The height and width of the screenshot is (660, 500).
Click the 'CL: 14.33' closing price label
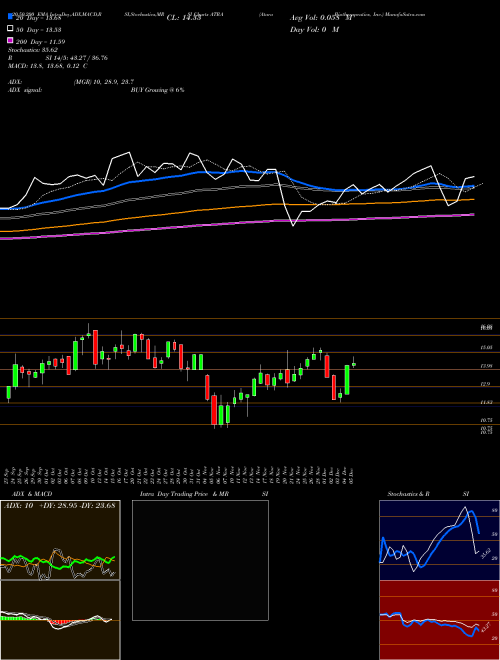[x=184, y=18]
